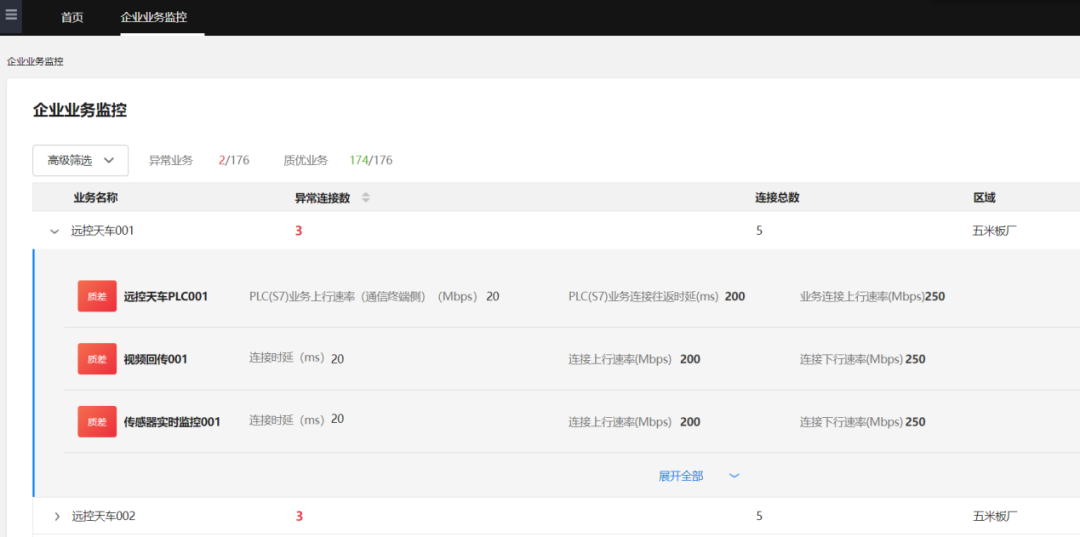Click the 企业业务监控 breadcrumb
This screenshot has height=537, width=1080.
pyautogui.click(x=35, y=62)
